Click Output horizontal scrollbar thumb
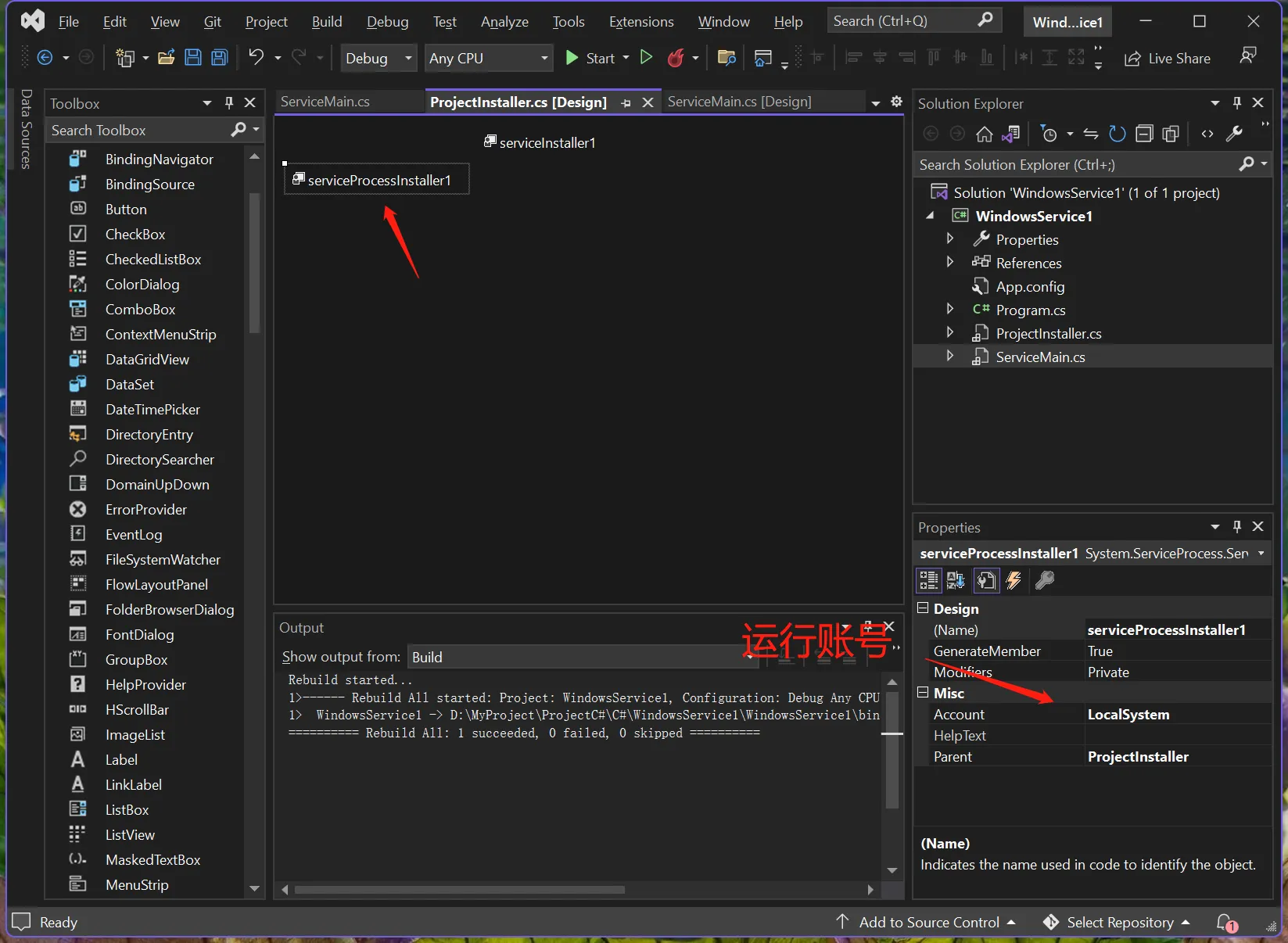 [x=460, y=890]
